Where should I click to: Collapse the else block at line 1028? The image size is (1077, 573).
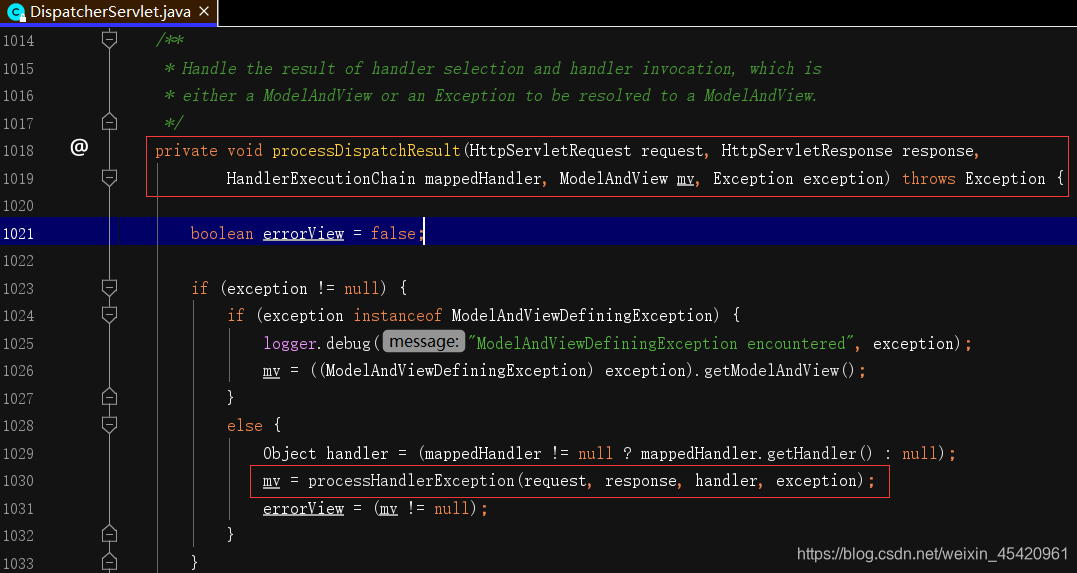[x=109, y=425]
